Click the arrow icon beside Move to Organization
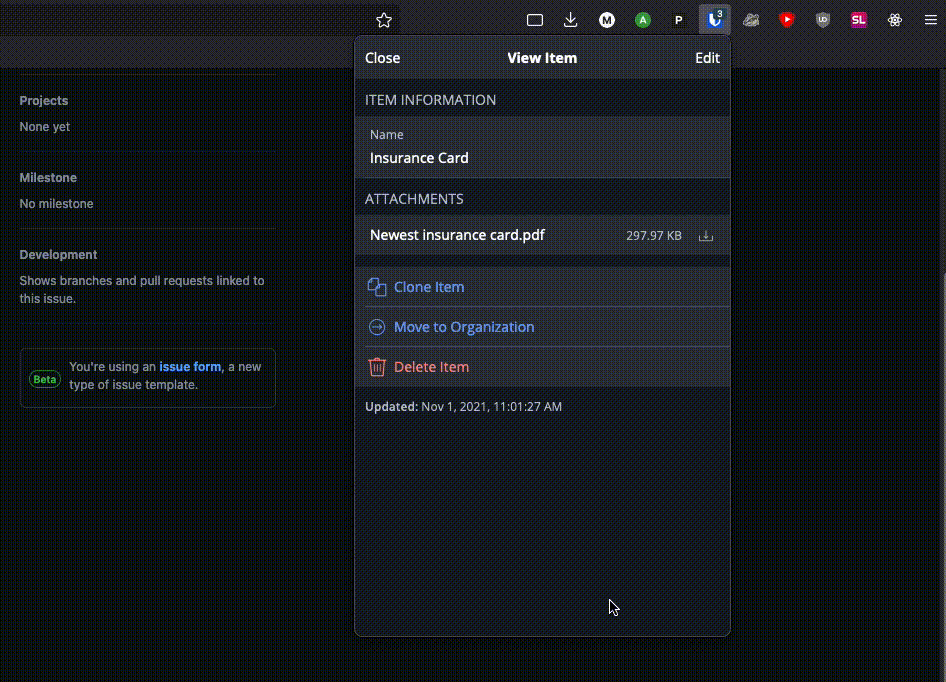Image resolution: width=946 pixels, height=682 pixels. point(377,327)
